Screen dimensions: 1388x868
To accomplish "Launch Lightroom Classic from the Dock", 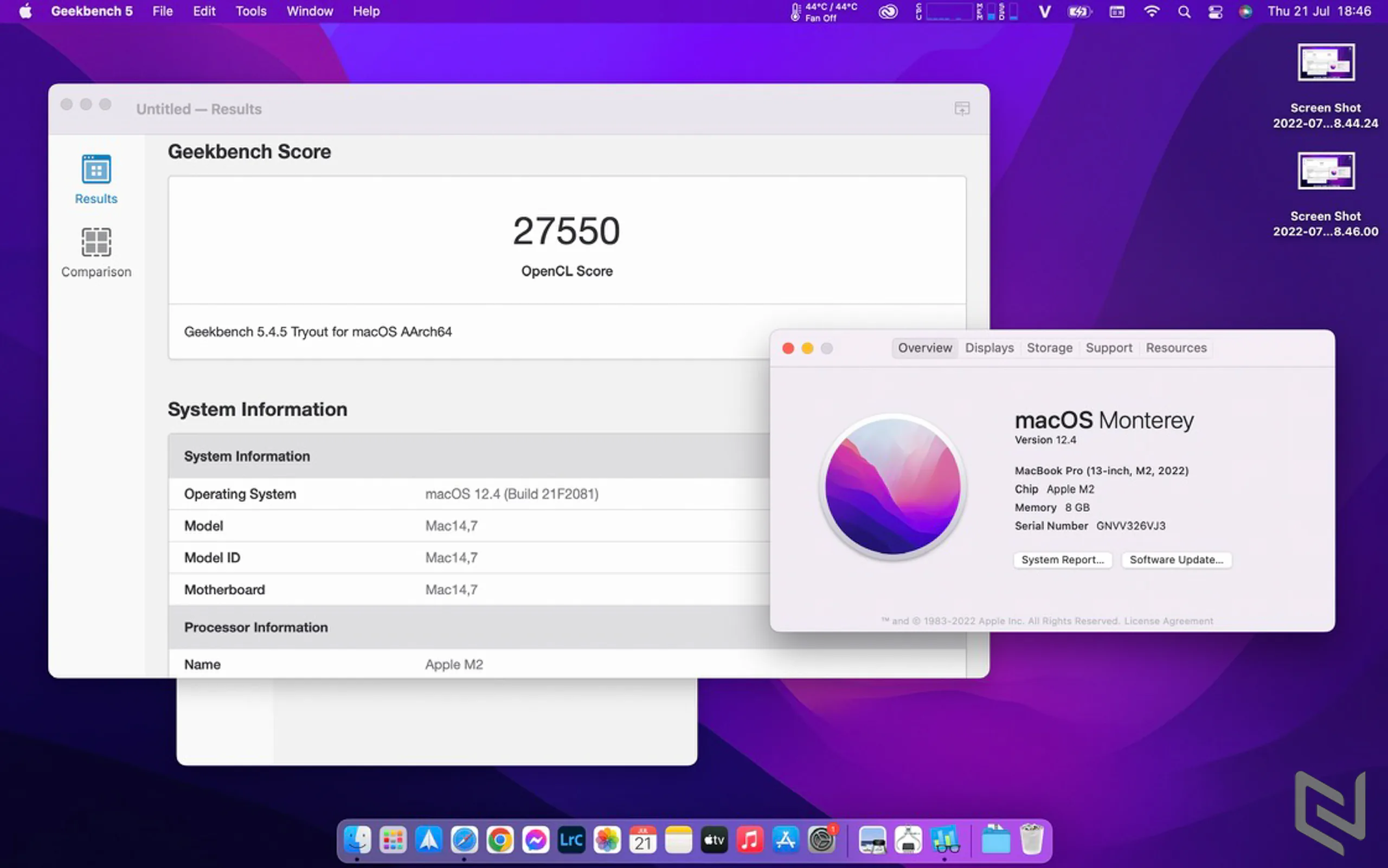I will 571,840.
